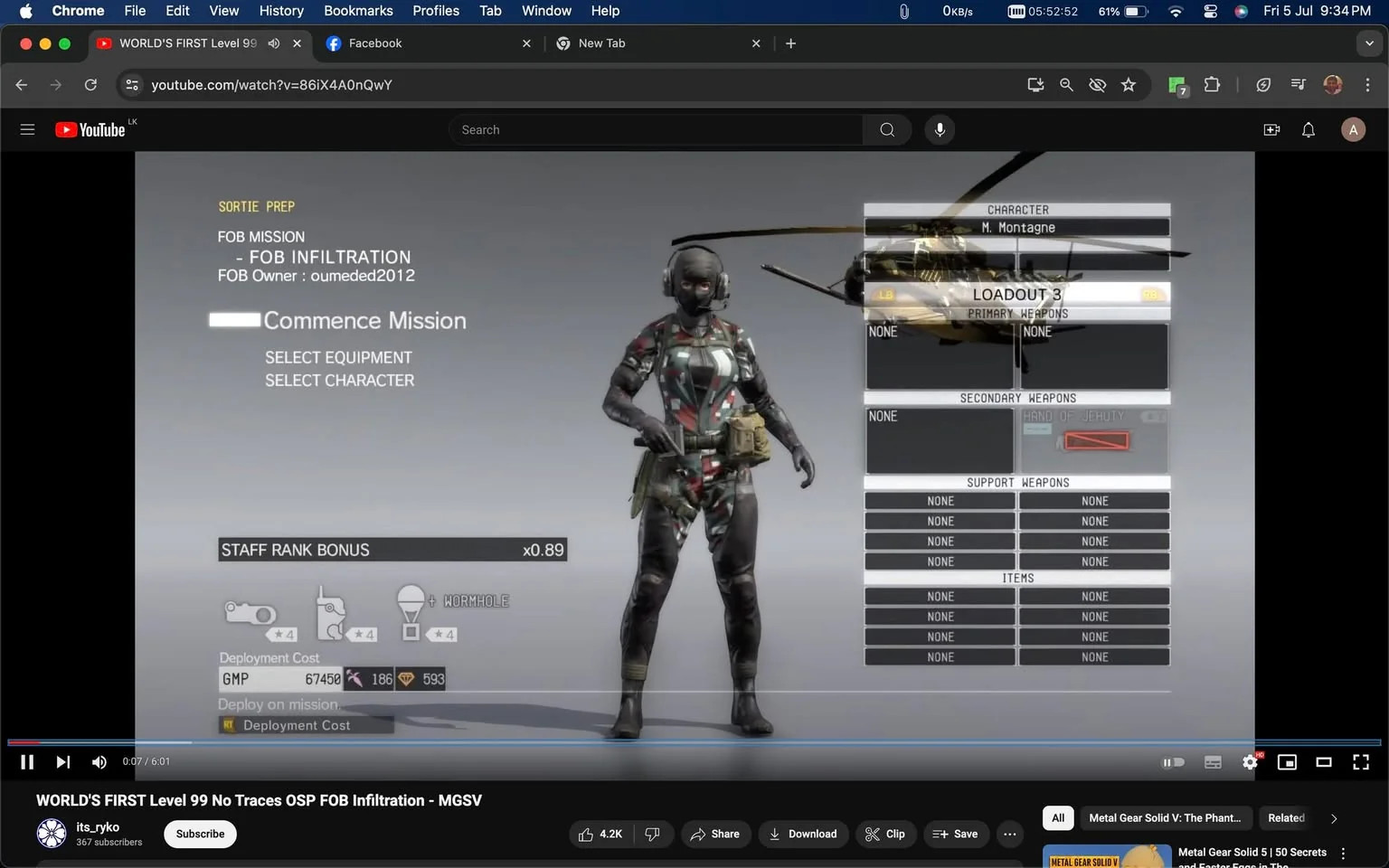Open Metal Gear Solid 5 50 Secrets thumbnail
1389x868 pixels.
[1107, 856]
